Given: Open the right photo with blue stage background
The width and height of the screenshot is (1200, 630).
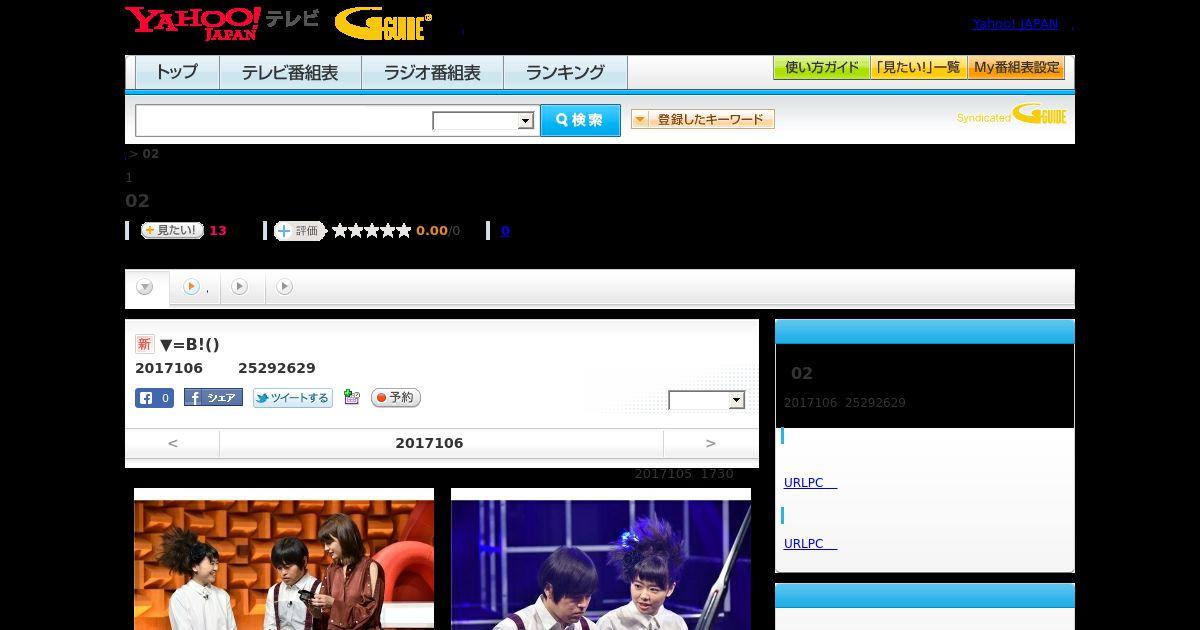Looking at the screenshot, I should click(601, 559).
